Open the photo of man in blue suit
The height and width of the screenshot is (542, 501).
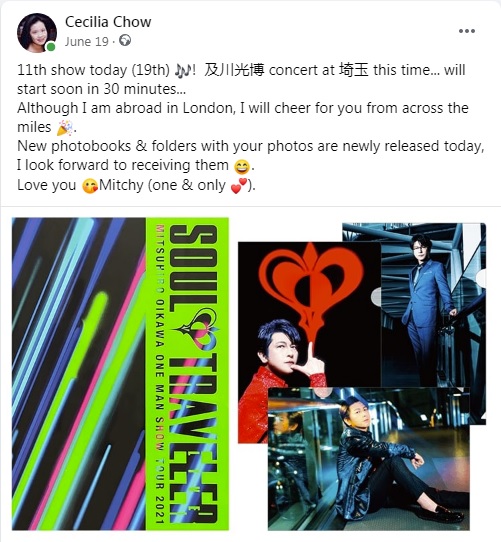(x=433, y=304)
